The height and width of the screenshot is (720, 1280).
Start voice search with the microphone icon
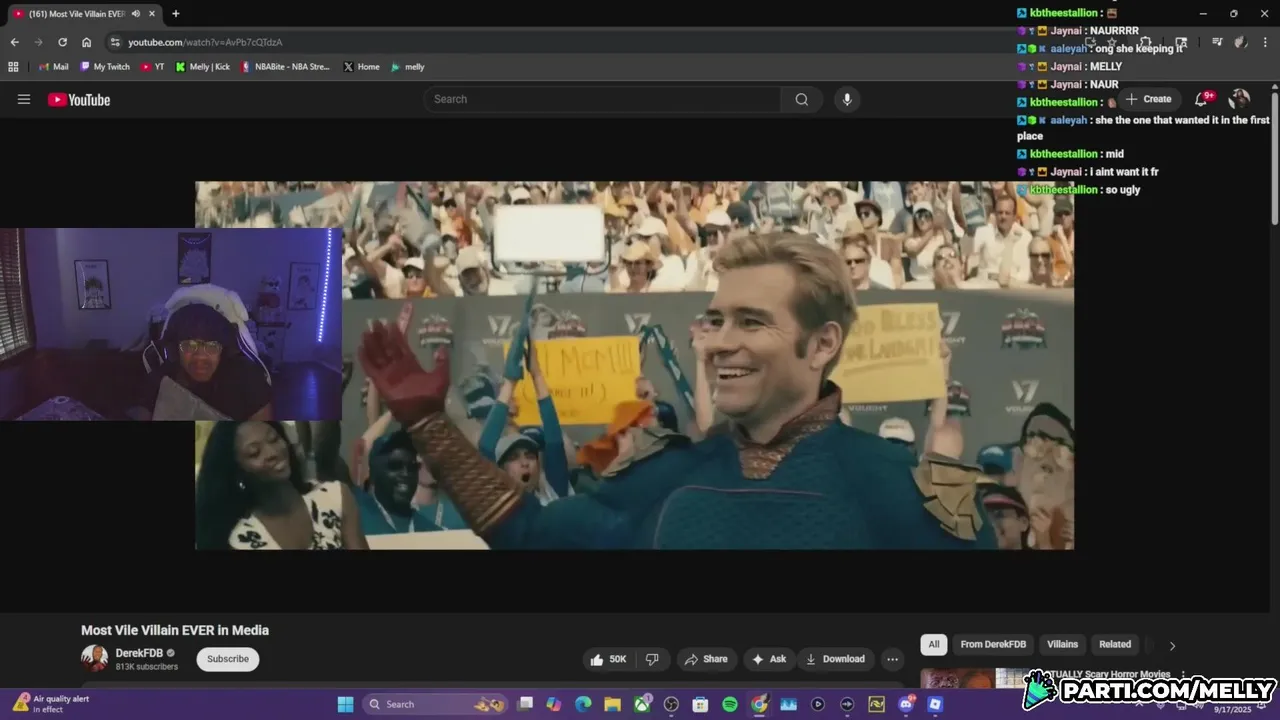[847, 99]
